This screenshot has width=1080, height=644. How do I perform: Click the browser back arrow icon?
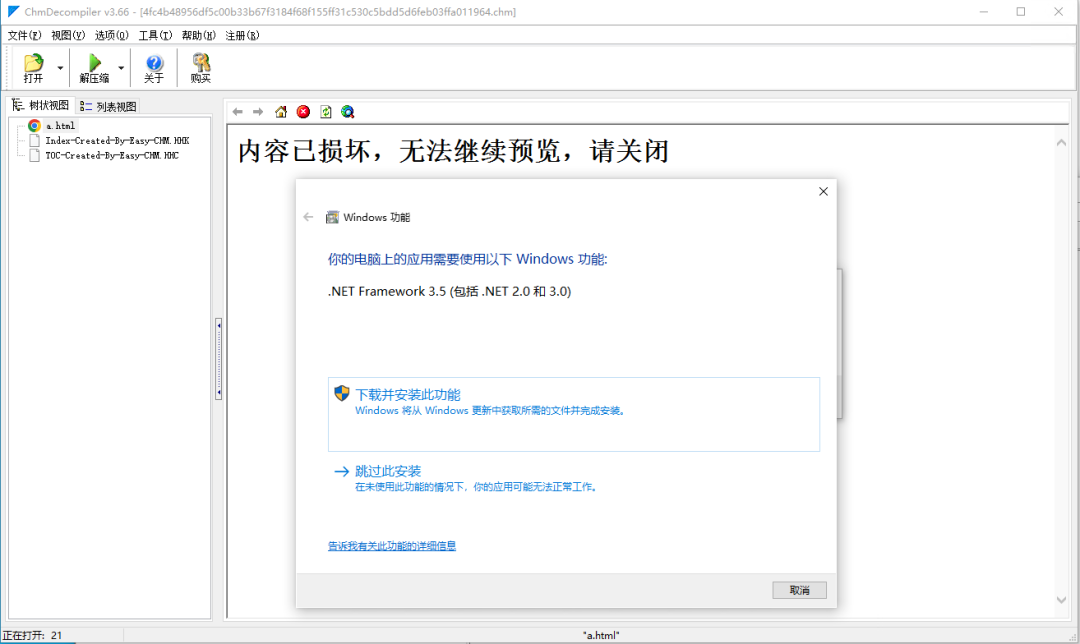(x=238, y=112)
